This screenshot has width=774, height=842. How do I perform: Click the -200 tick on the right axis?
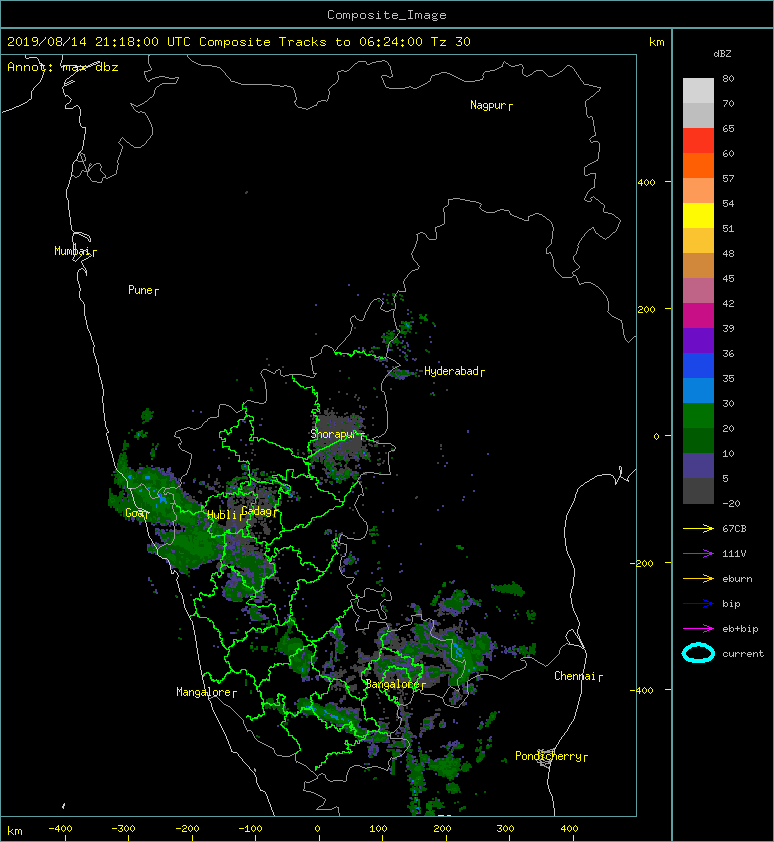pyautogui.click(x=642, y=563)
